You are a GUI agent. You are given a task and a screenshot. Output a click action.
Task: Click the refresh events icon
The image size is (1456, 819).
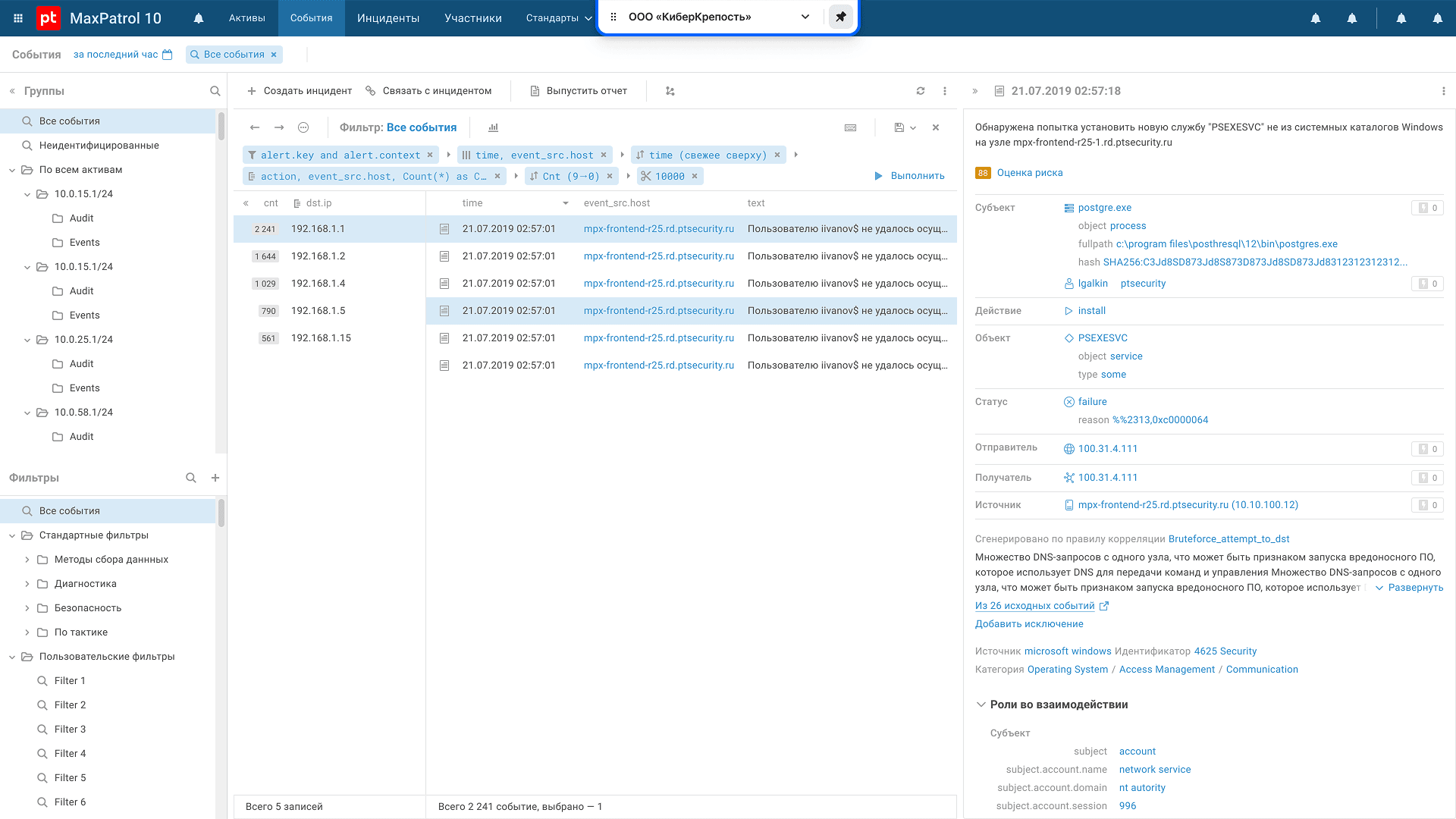point(921,91)
